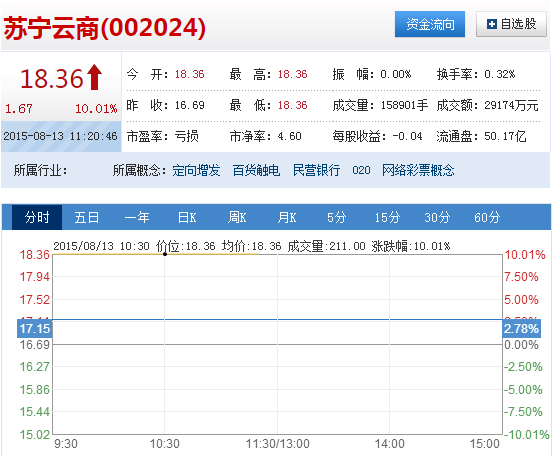Viewport: 552px width, 456px height.
Task: Click 成交量 value 158901手
Action: (404, 105)
